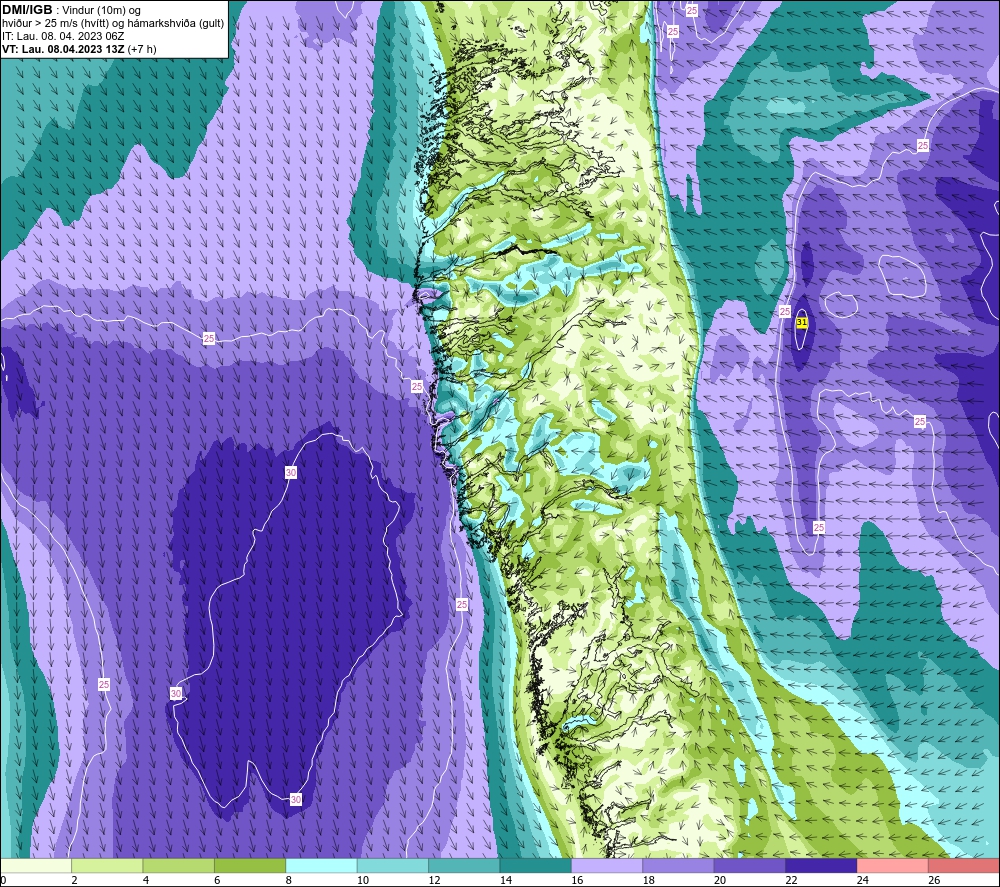Screen dimensions: 1000x887
Task: Click the 12–14 m/s teal legend swatch
Action: tap(464, 865)
